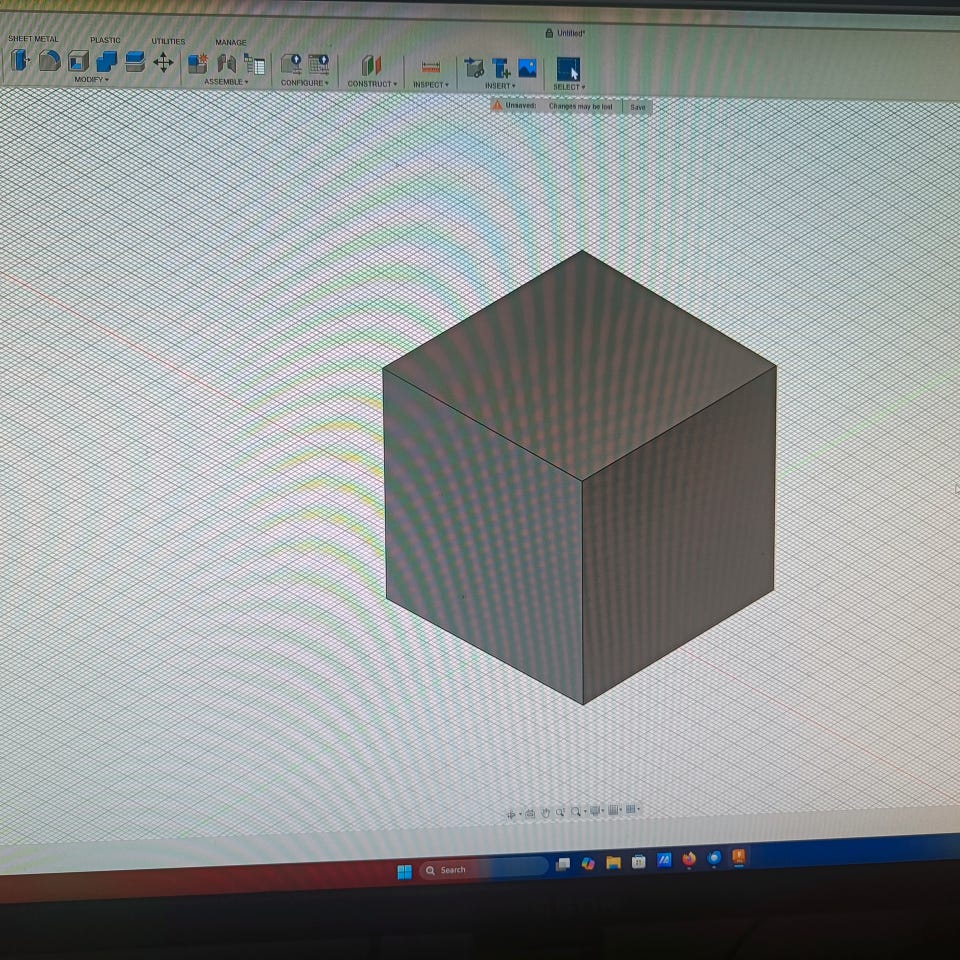Expand the MODIFY dropdown
Image resolution: width=960 pixels, height=960 pixels.
pyautogui.click(x=91, y=80)
